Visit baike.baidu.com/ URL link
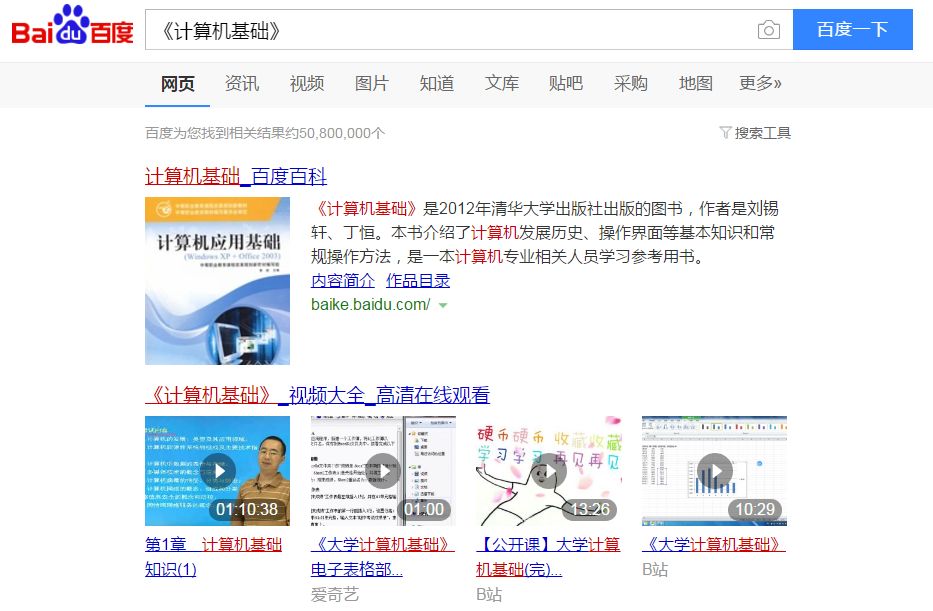 pos(370,305)
